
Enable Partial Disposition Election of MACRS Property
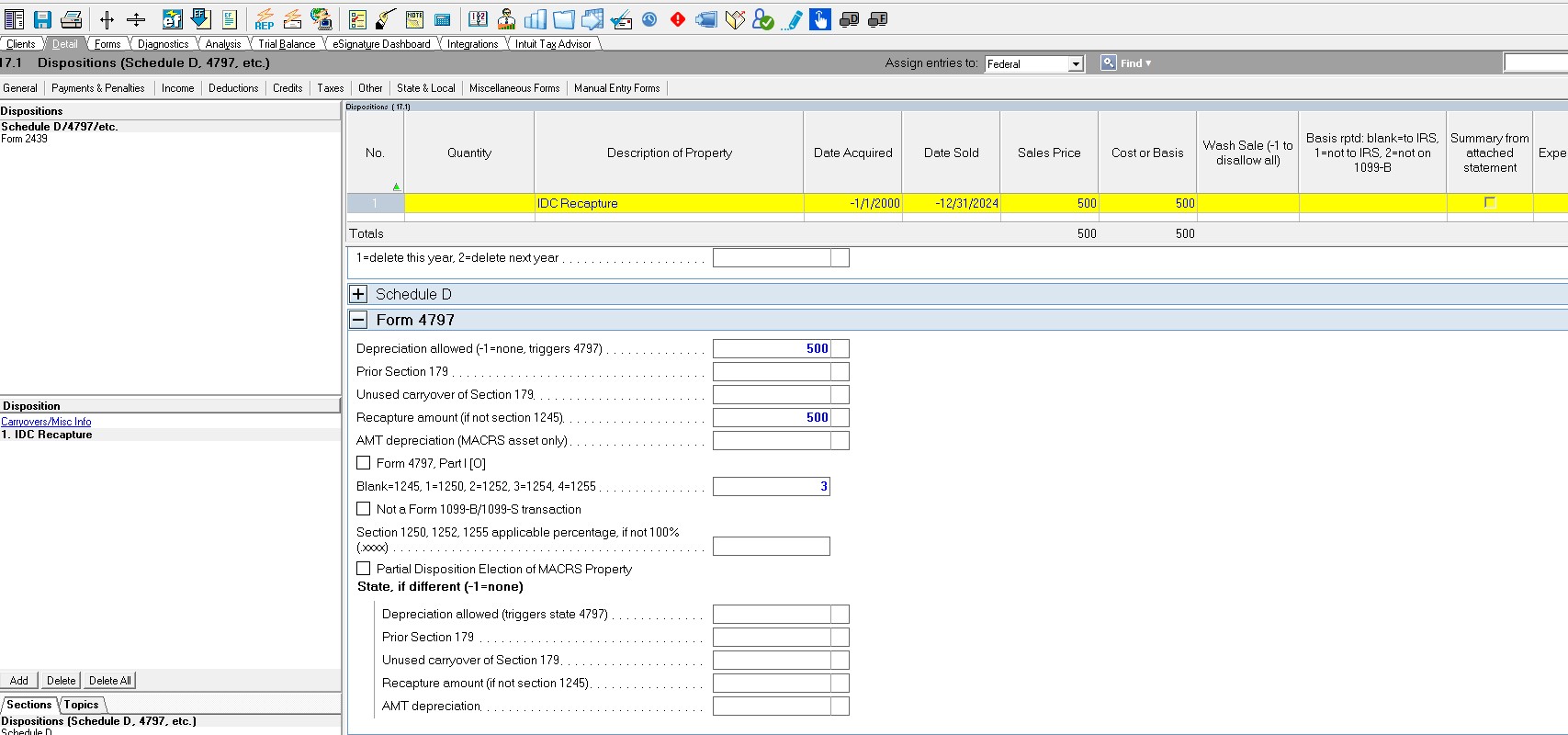[x=364, y=569]
